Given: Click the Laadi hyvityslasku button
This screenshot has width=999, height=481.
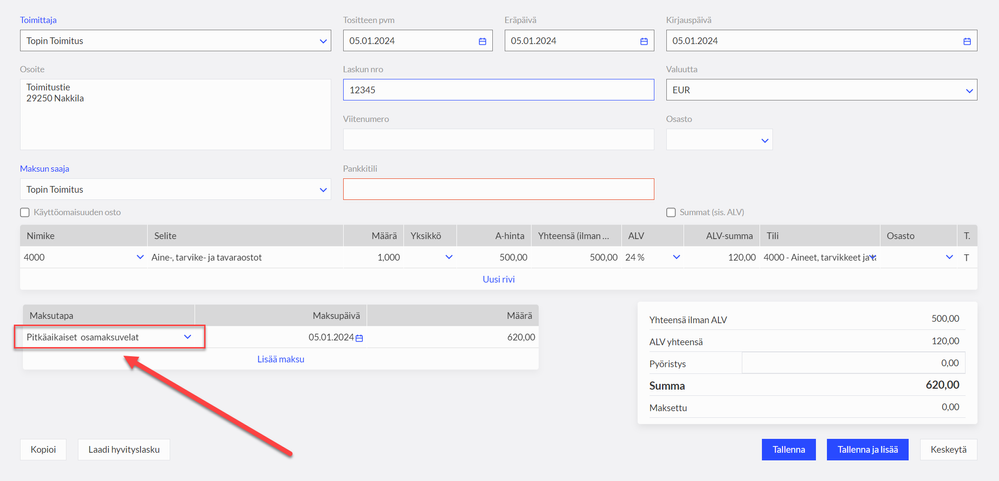Looking at the screenshot, I should [123, 450].
